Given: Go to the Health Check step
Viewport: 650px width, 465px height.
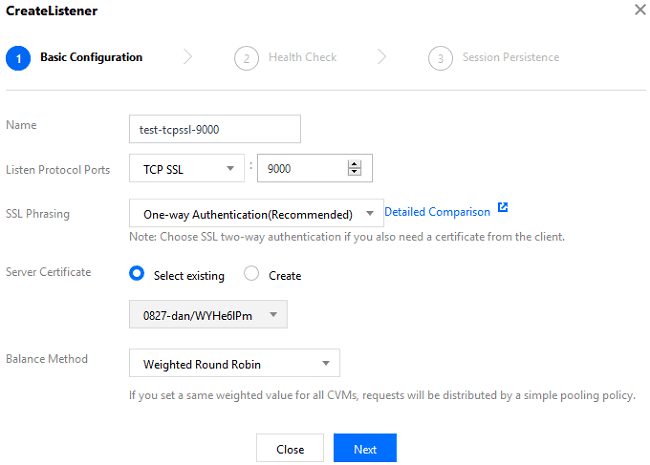Looking at the screenshot, I should pos(302,58).
